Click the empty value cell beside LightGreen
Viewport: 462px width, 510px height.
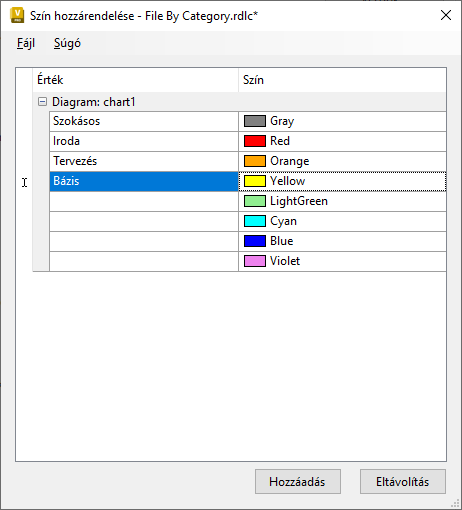[x=144, y=201]
